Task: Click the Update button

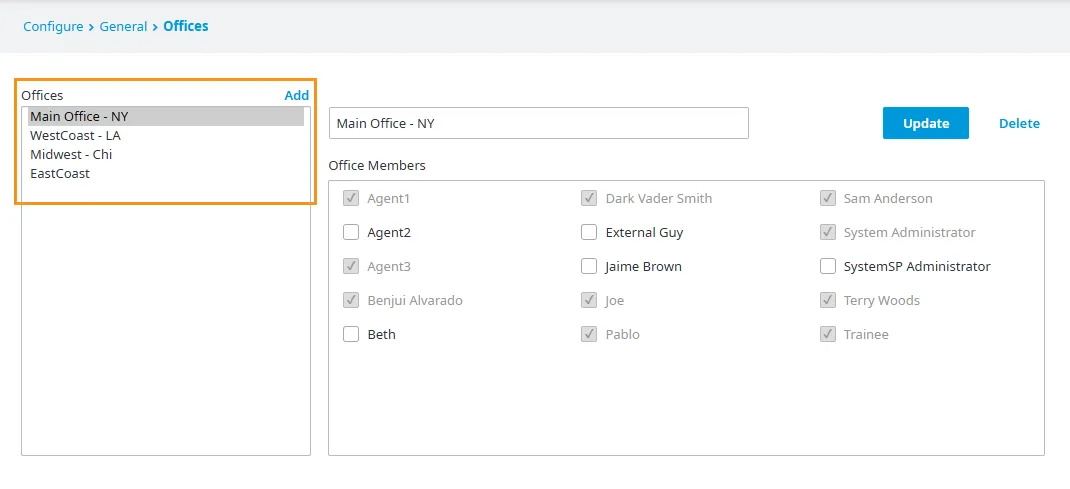Action: tap(926, 123)
